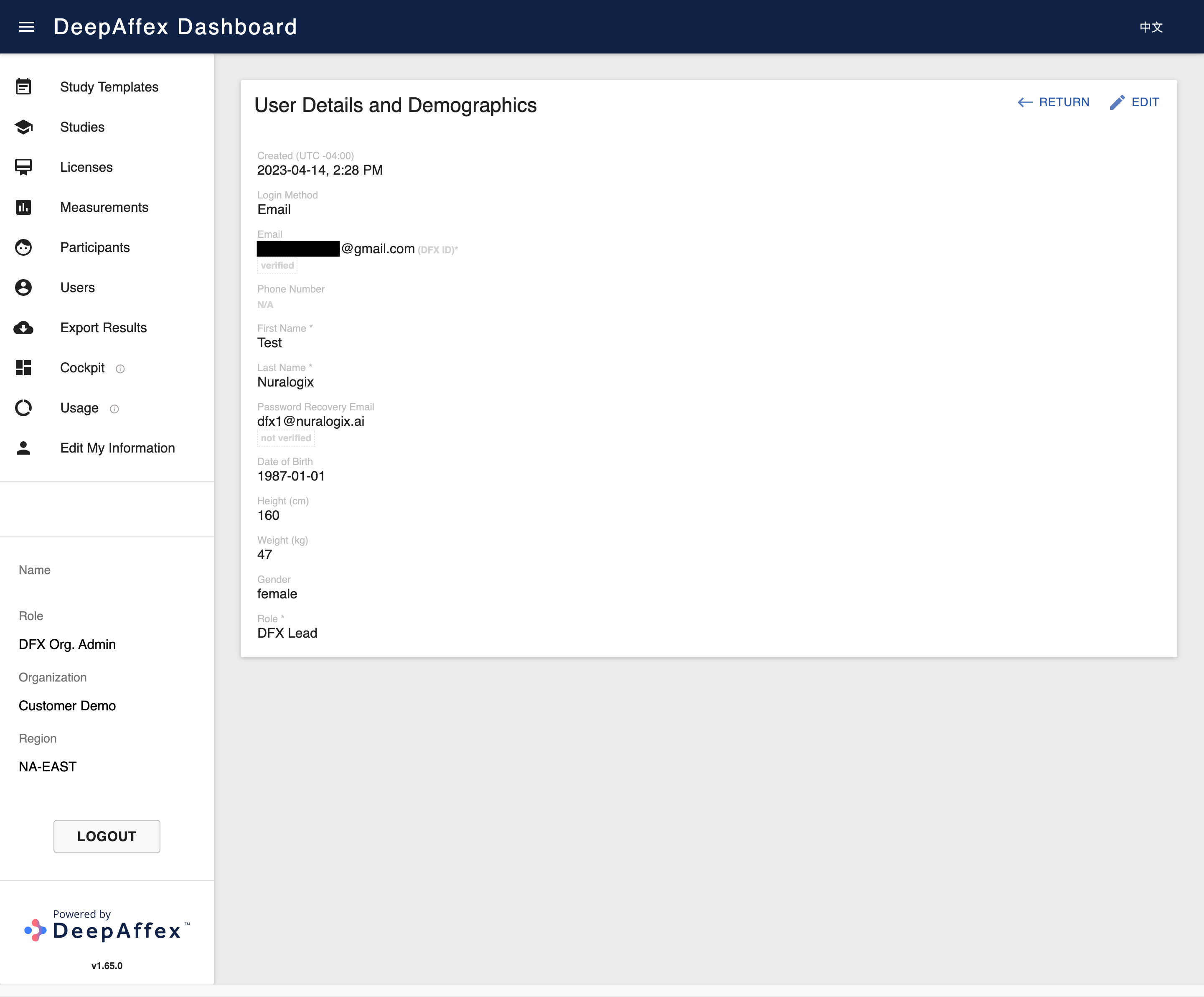Viewport: 1204px width, 997px height.
Task: Click the Users account circle icon
Action: point(23,287)
